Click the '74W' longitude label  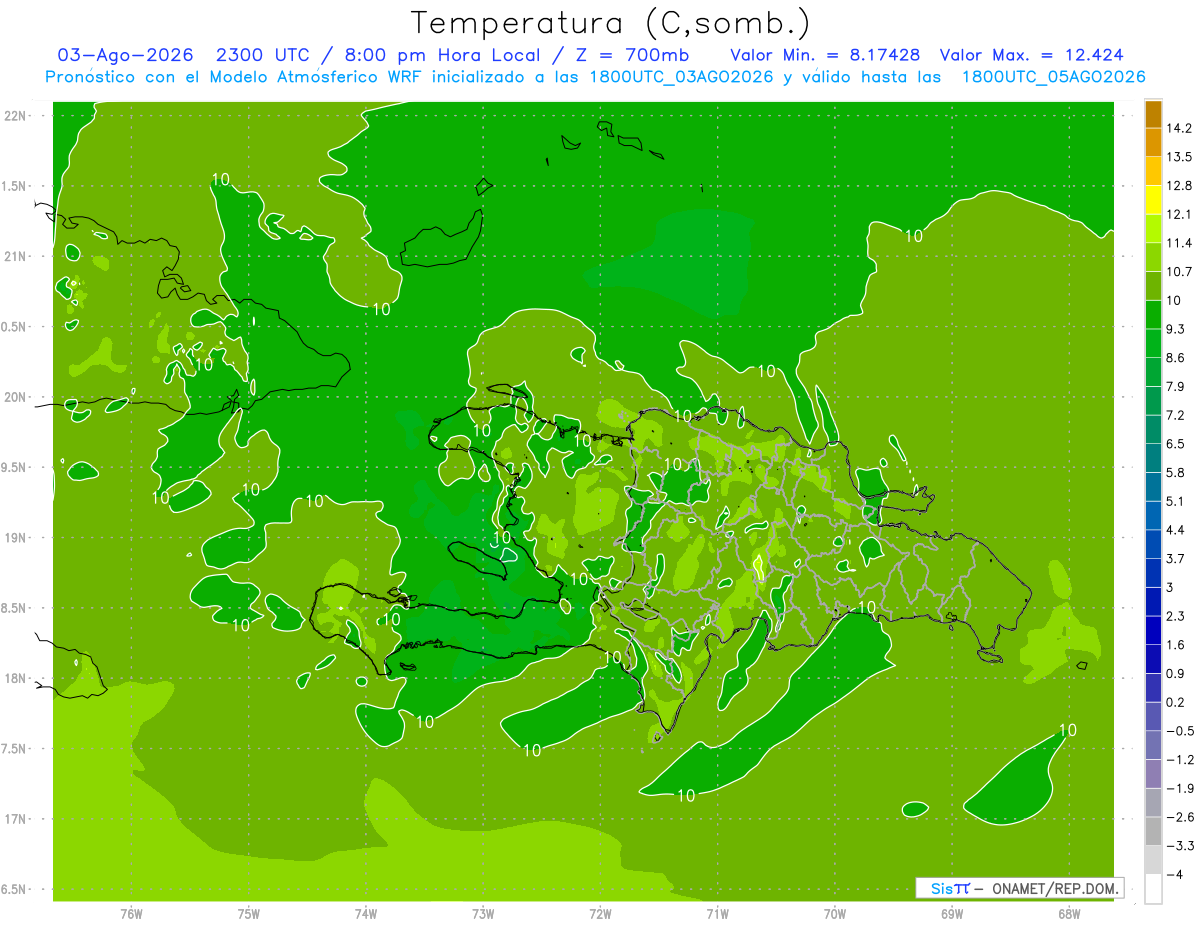pyautogui.click(x=365, y=913)
